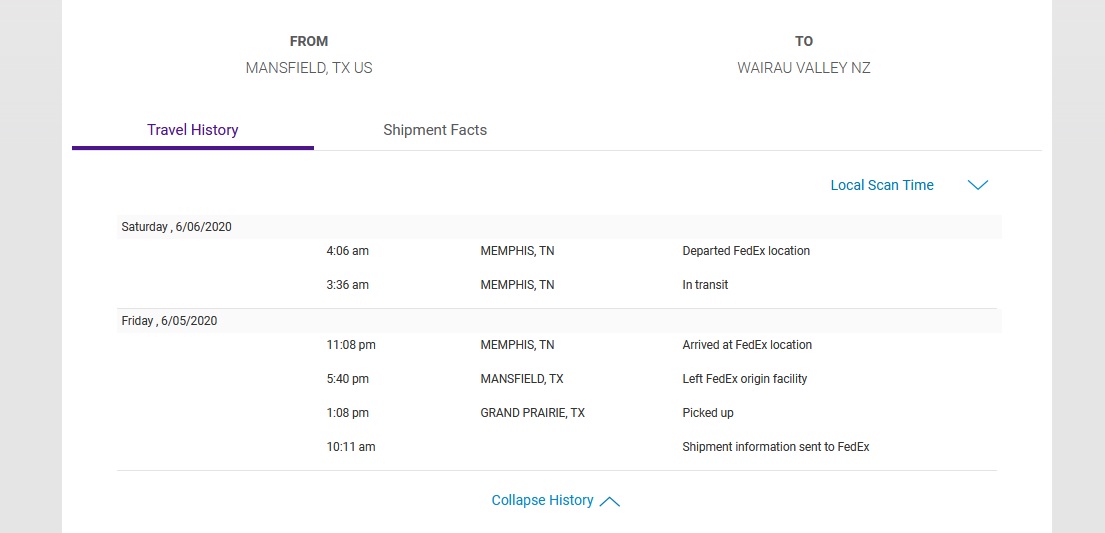Switch to the Shipment Facts tab
The image size is (1105, 533).
(x=435, y=130)
